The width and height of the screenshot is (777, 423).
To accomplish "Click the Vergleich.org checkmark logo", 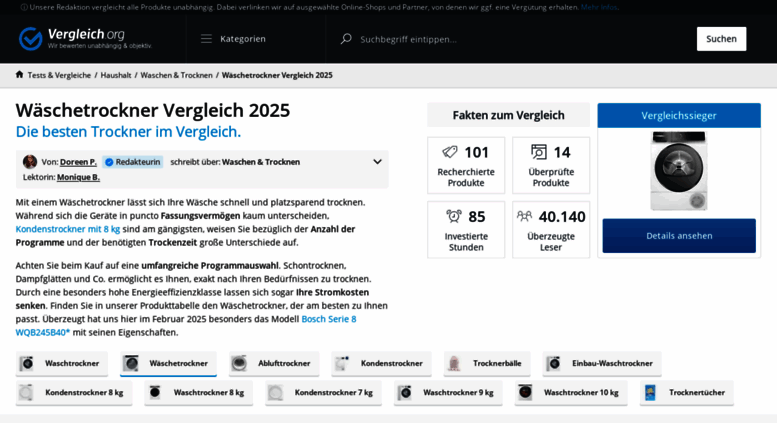I will (x=30, y=39).
